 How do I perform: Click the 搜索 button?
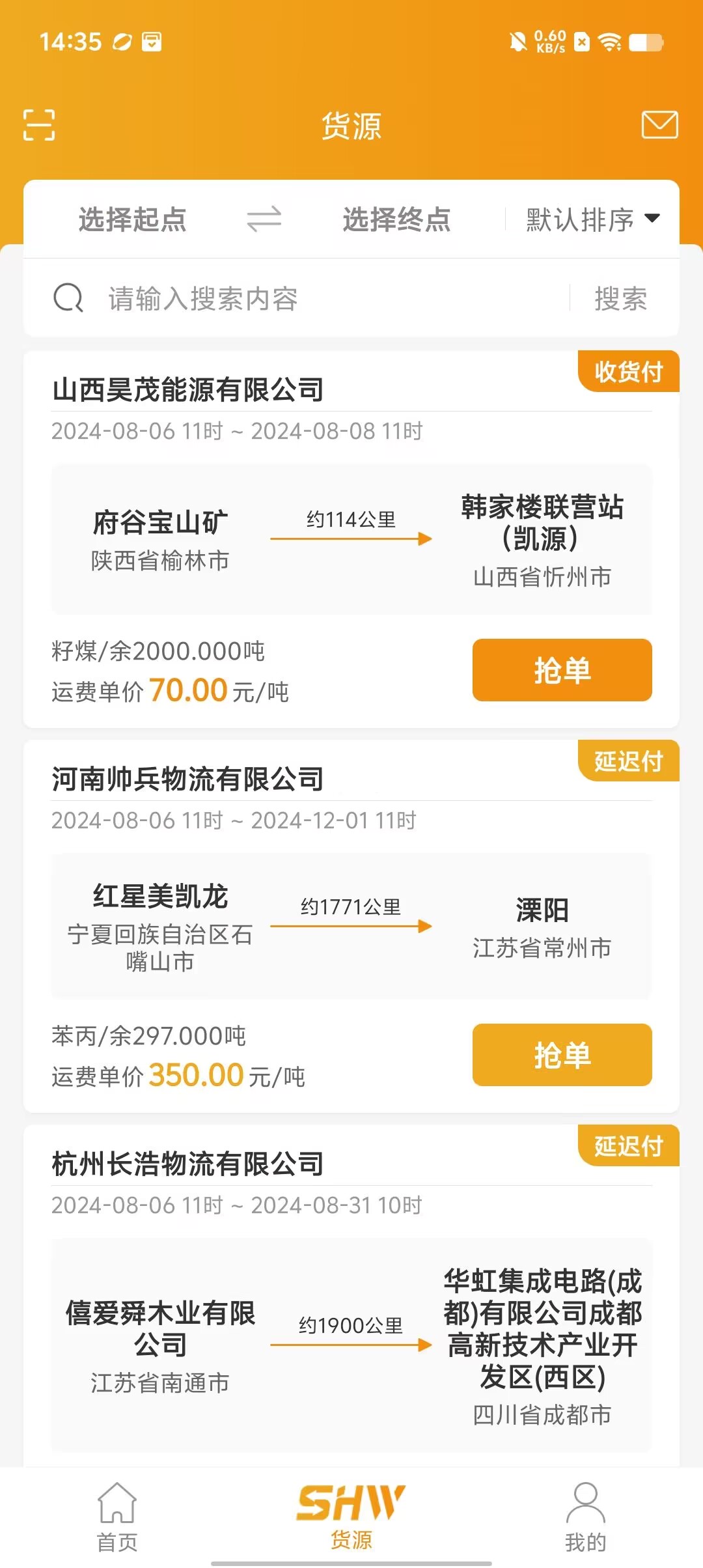point(621,299)
